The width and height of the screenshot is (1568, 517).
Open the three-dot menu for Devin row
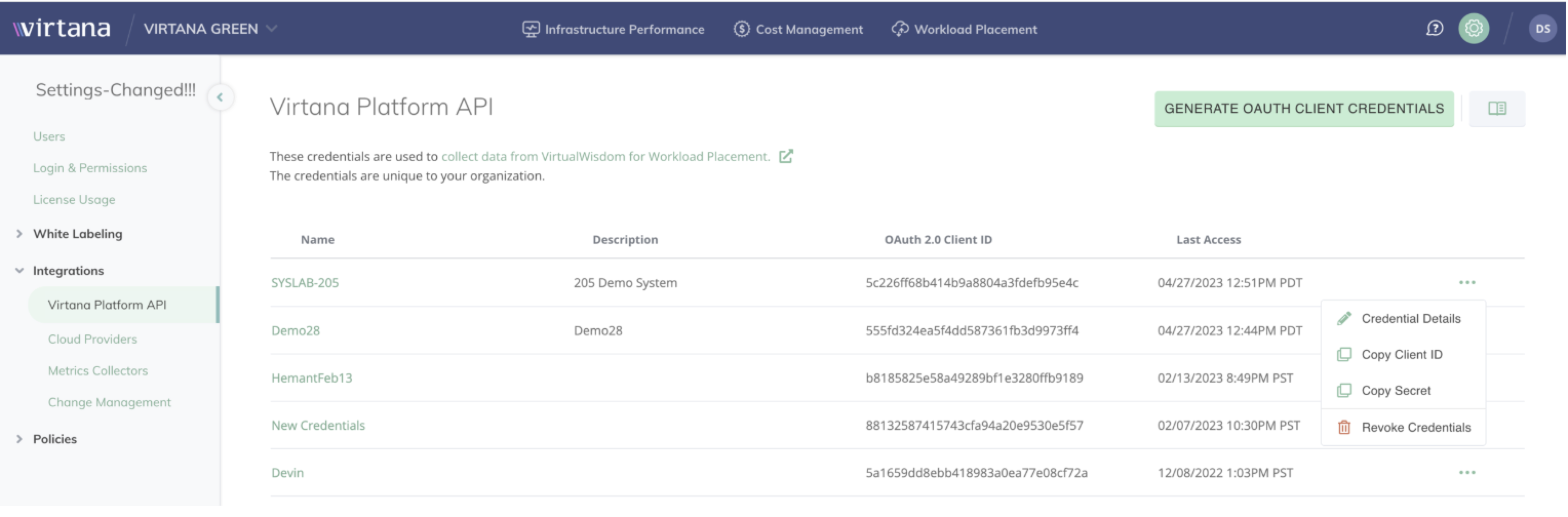pos(1466,472)
